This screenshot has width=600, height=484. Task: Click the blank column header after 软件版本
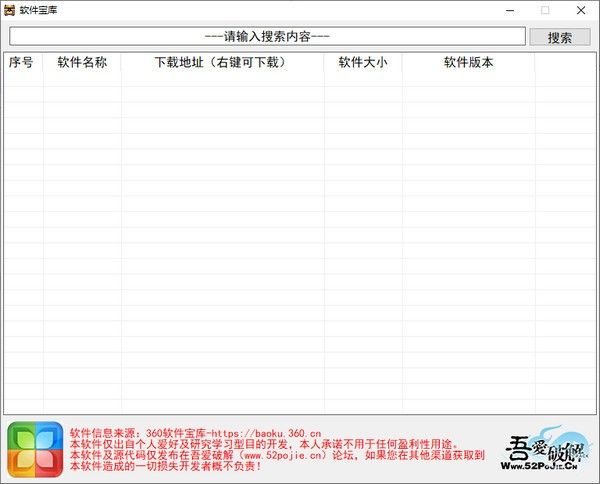pos(565,63)
